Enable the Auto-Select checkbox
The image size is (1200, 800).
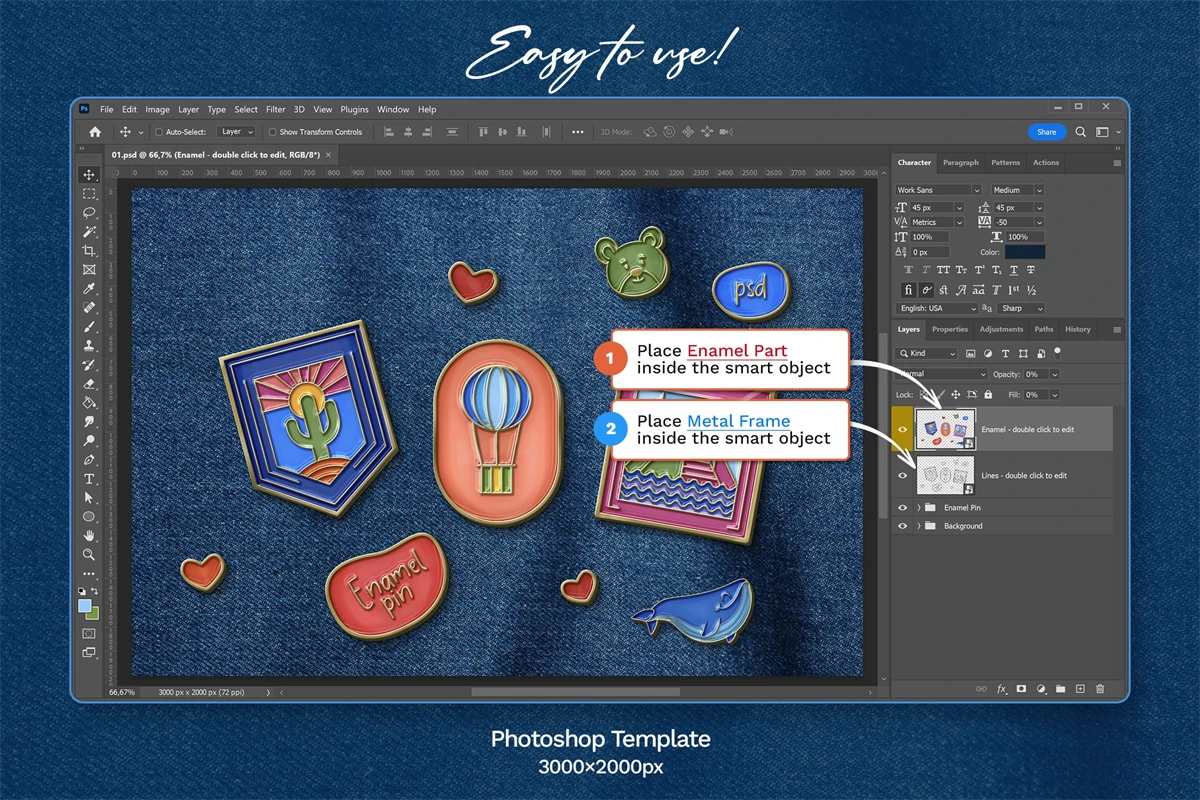pos(159,132)
